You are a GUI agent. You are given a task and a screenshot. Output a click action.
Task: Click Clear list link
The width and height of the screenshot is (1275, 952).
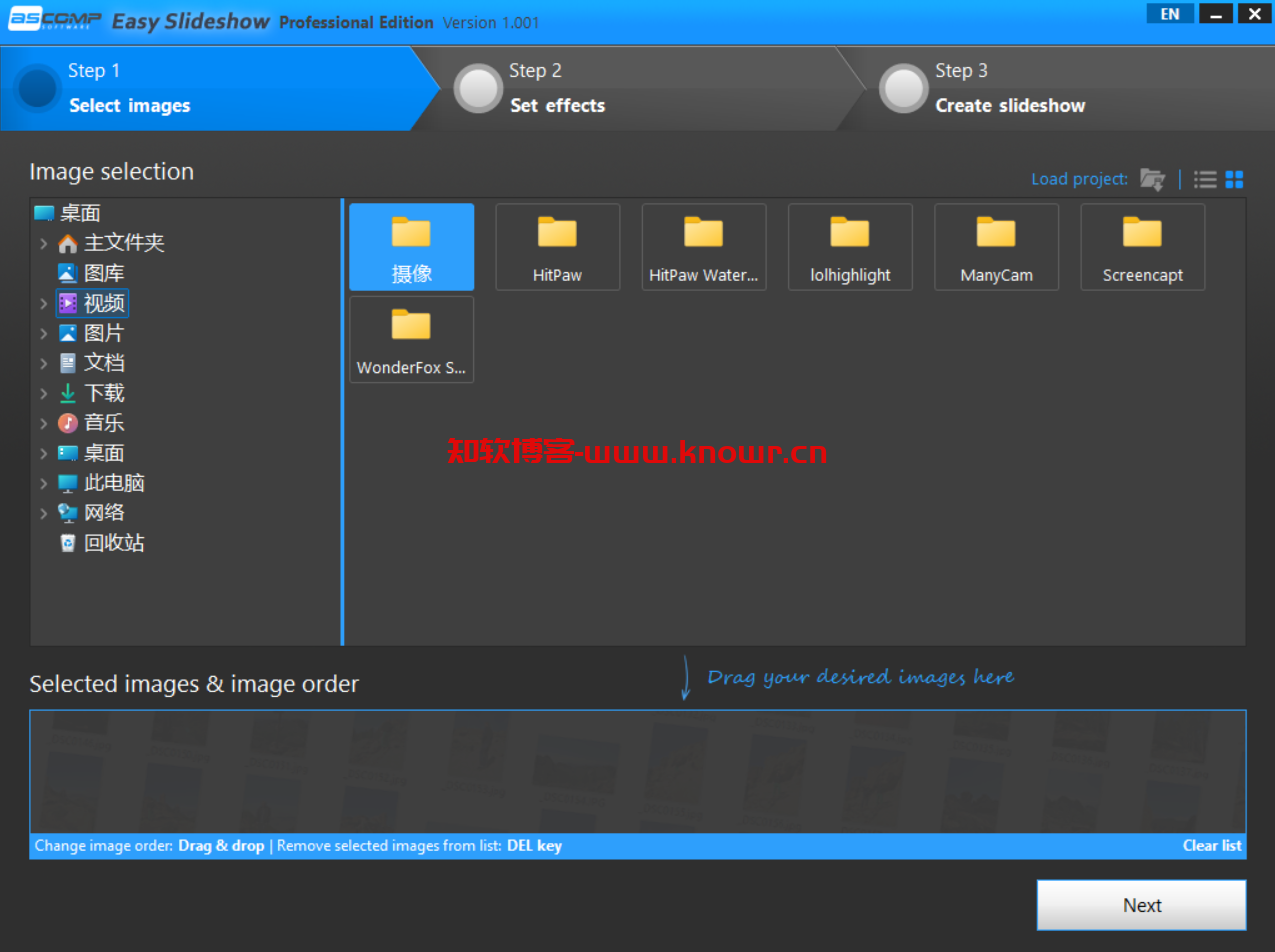[x=1212, y=846]
